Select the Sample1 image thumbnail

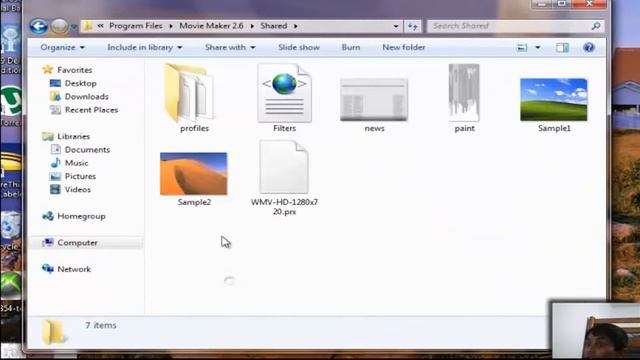click(554, 100)
